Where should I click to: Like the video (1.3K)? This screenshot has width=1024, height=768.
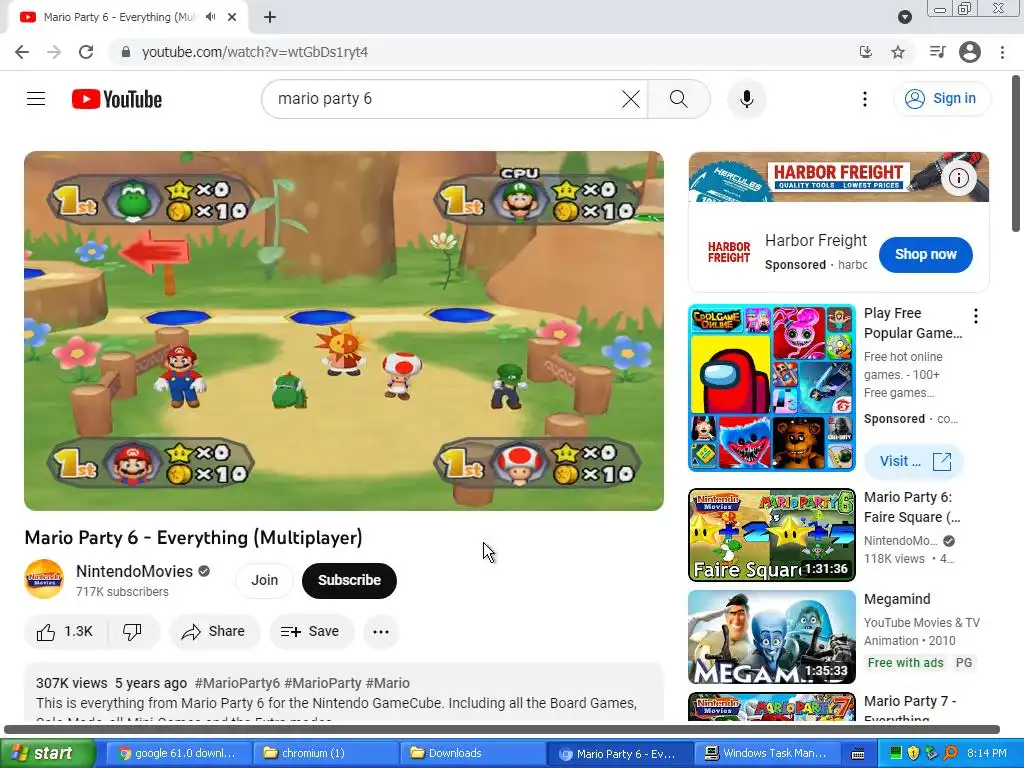tap(65, 632)
